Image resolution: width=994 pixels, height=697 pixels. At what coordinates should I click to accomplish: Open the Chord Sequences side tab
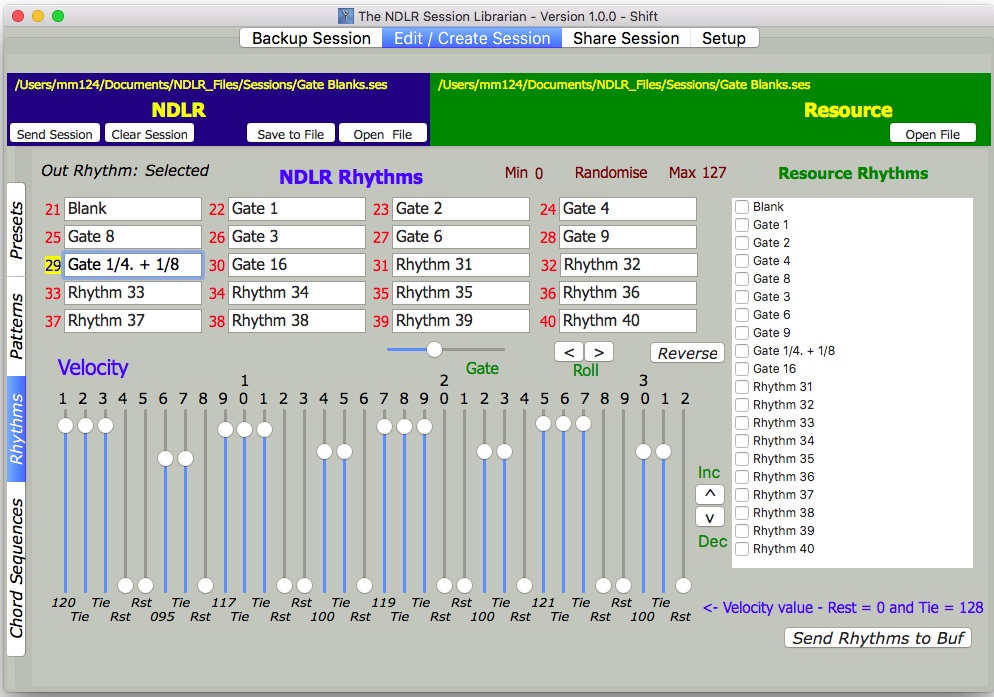click(x=16, y=568)
